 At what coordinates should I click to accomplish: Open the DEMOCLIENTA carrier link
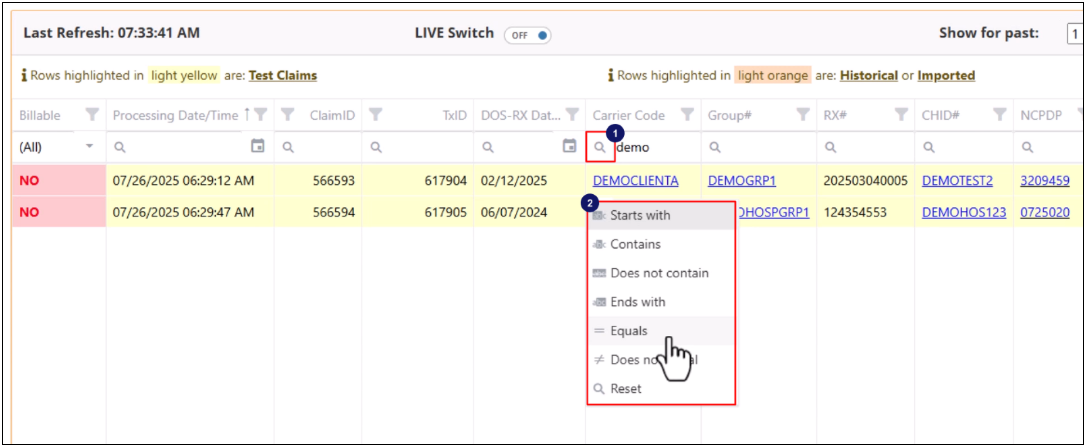tap(636, 181)
